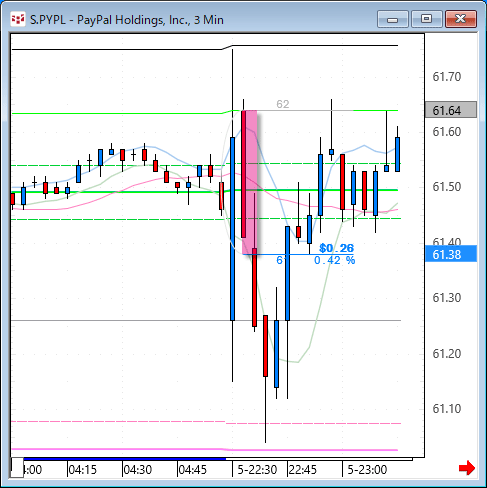
Task: Click the 61.10 price scale label
Action: 447,408
